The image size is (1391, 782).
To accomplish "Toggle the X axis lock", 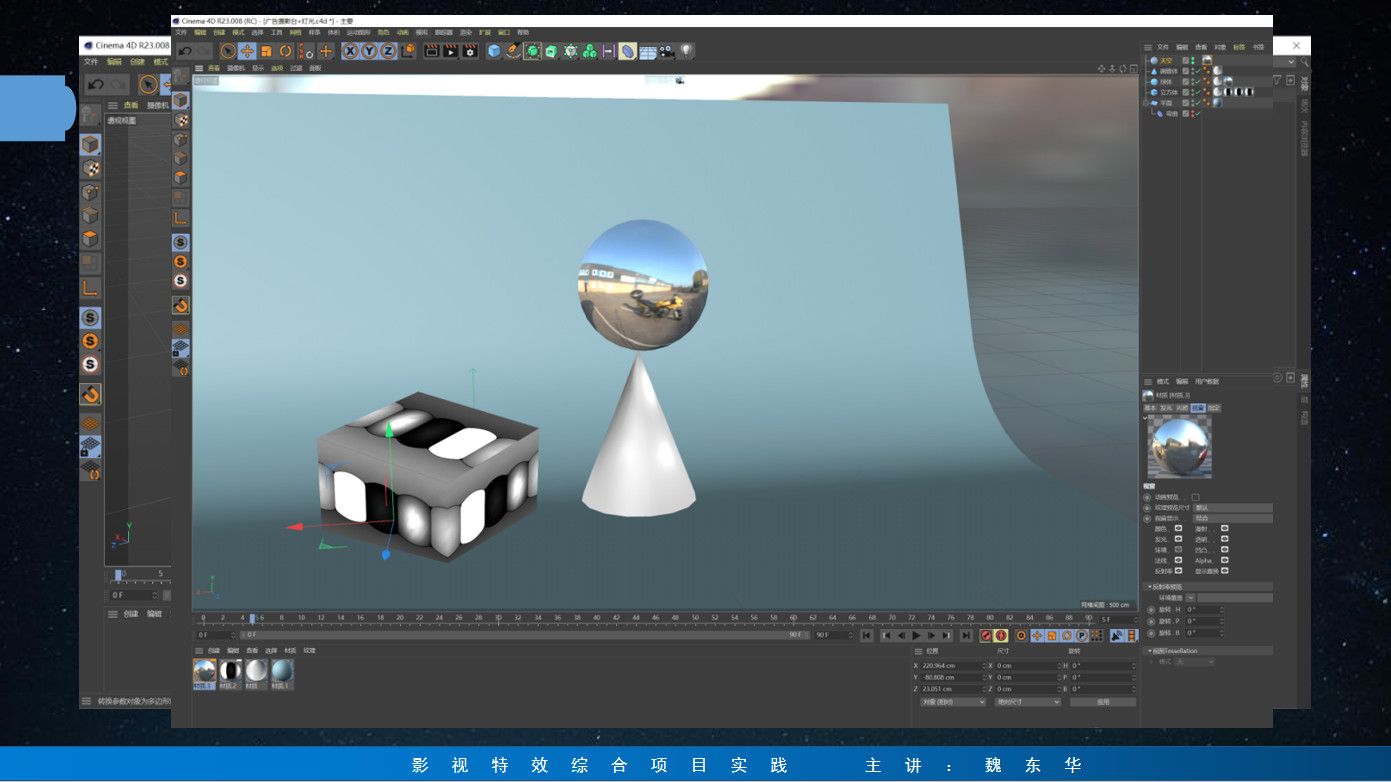I will pyautogui.click(x=350, y=51).
